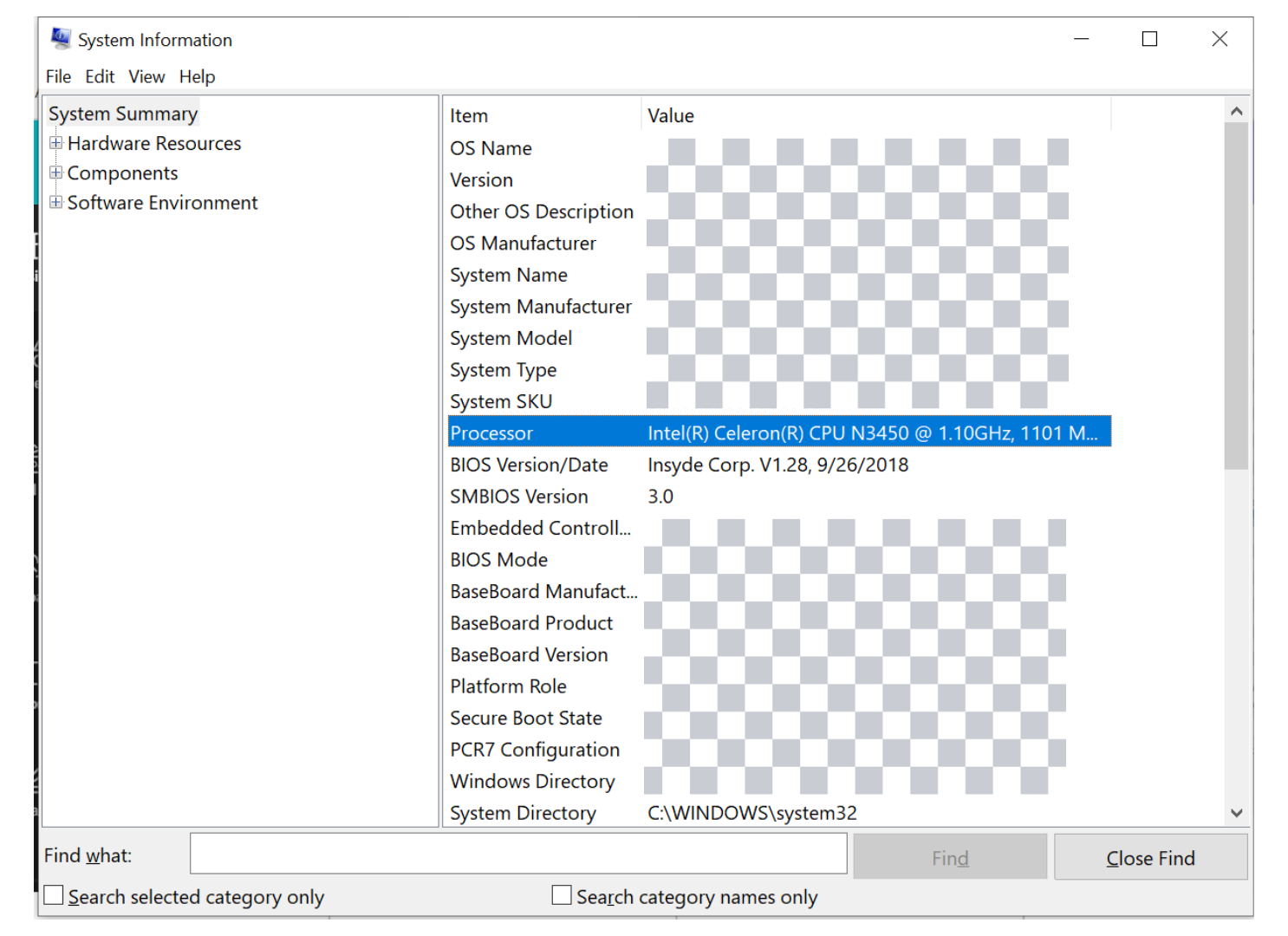Select the Version row
This screenshot has width=1288, height=936.
[x=779, y=179]
